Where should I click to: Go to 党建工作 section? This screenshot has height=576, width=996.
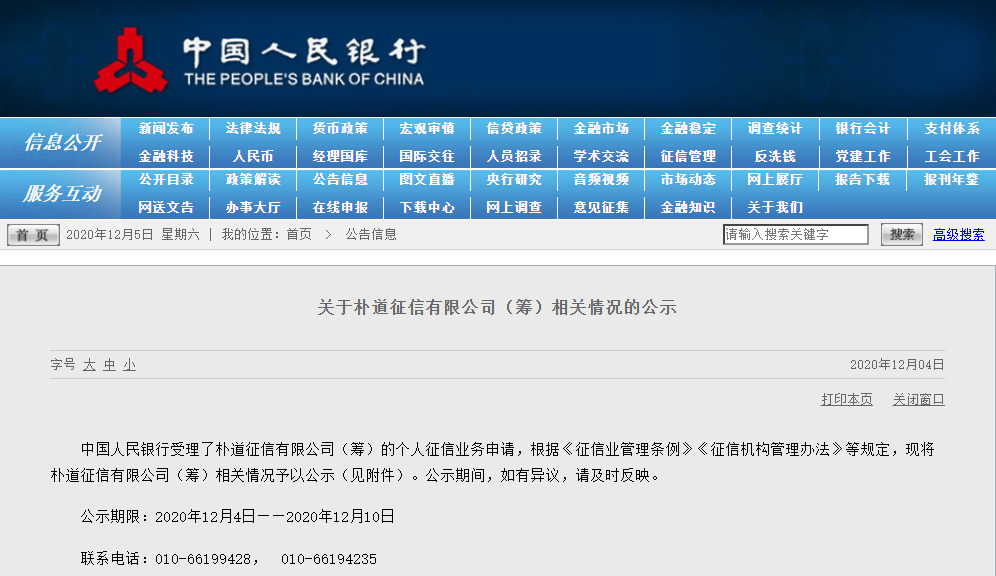tap(863, 156)
